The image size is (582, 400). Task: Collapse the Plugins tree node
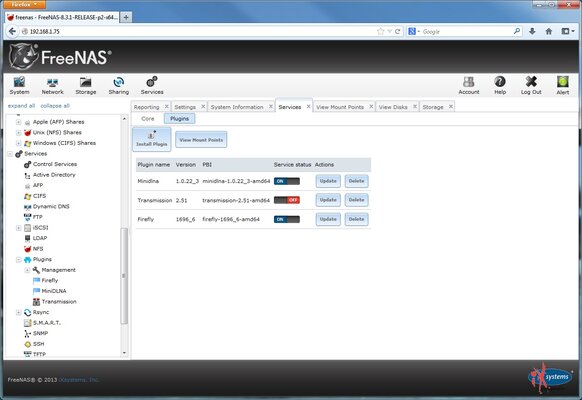(x=19, y=259)
